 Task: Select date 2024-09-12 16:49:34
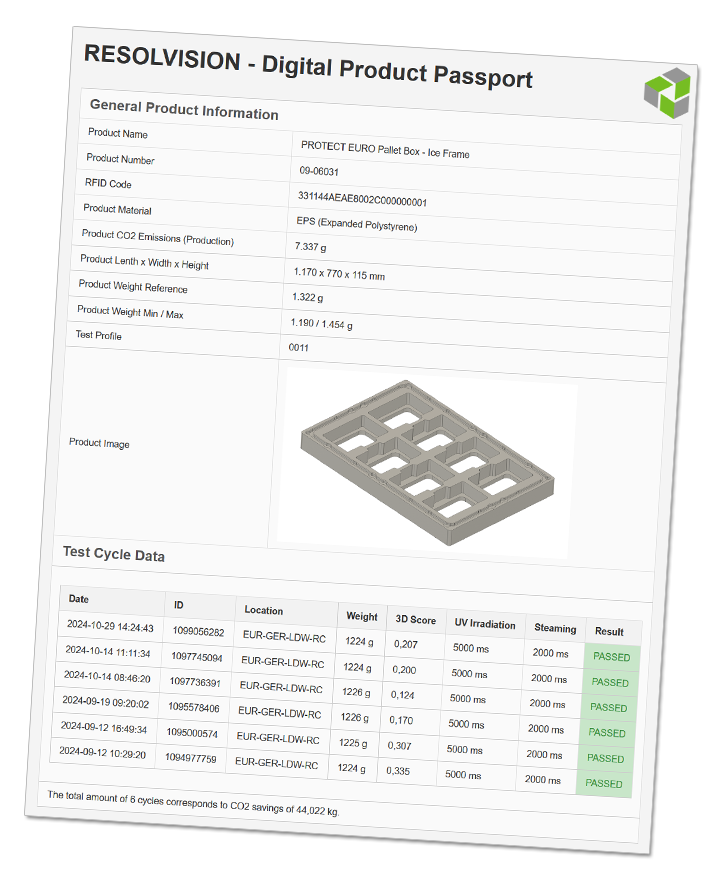(104, 727)
